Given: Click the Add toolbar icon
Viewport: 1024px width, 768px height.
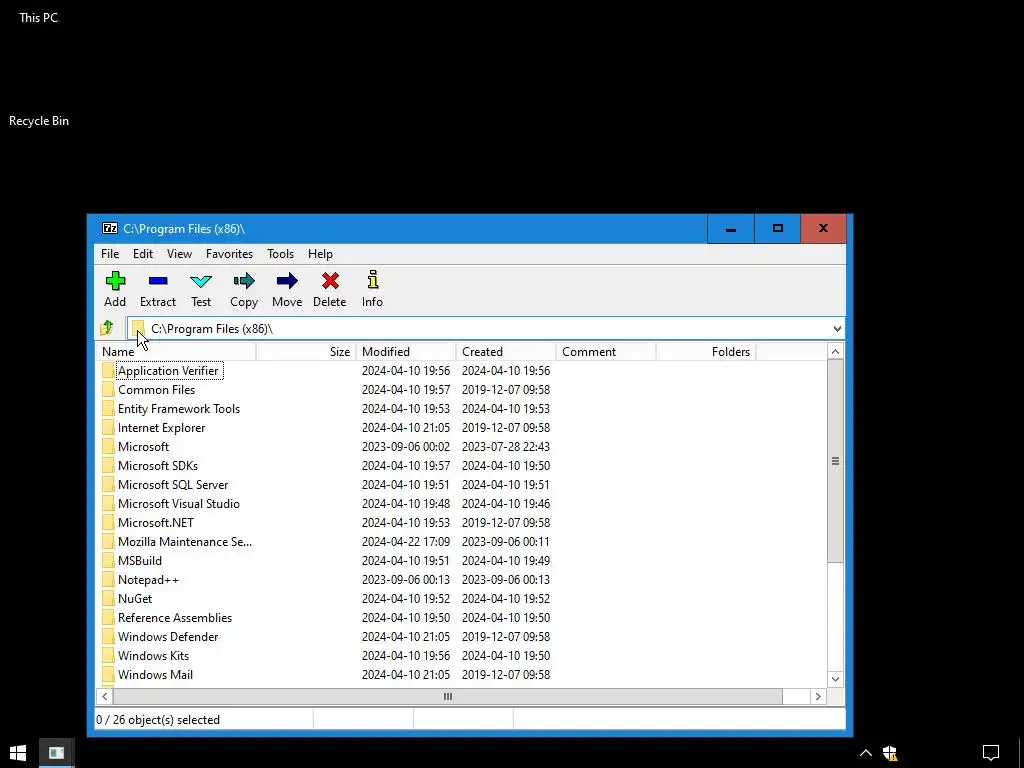Looking at the screenshot, I should tap(115, 281).
